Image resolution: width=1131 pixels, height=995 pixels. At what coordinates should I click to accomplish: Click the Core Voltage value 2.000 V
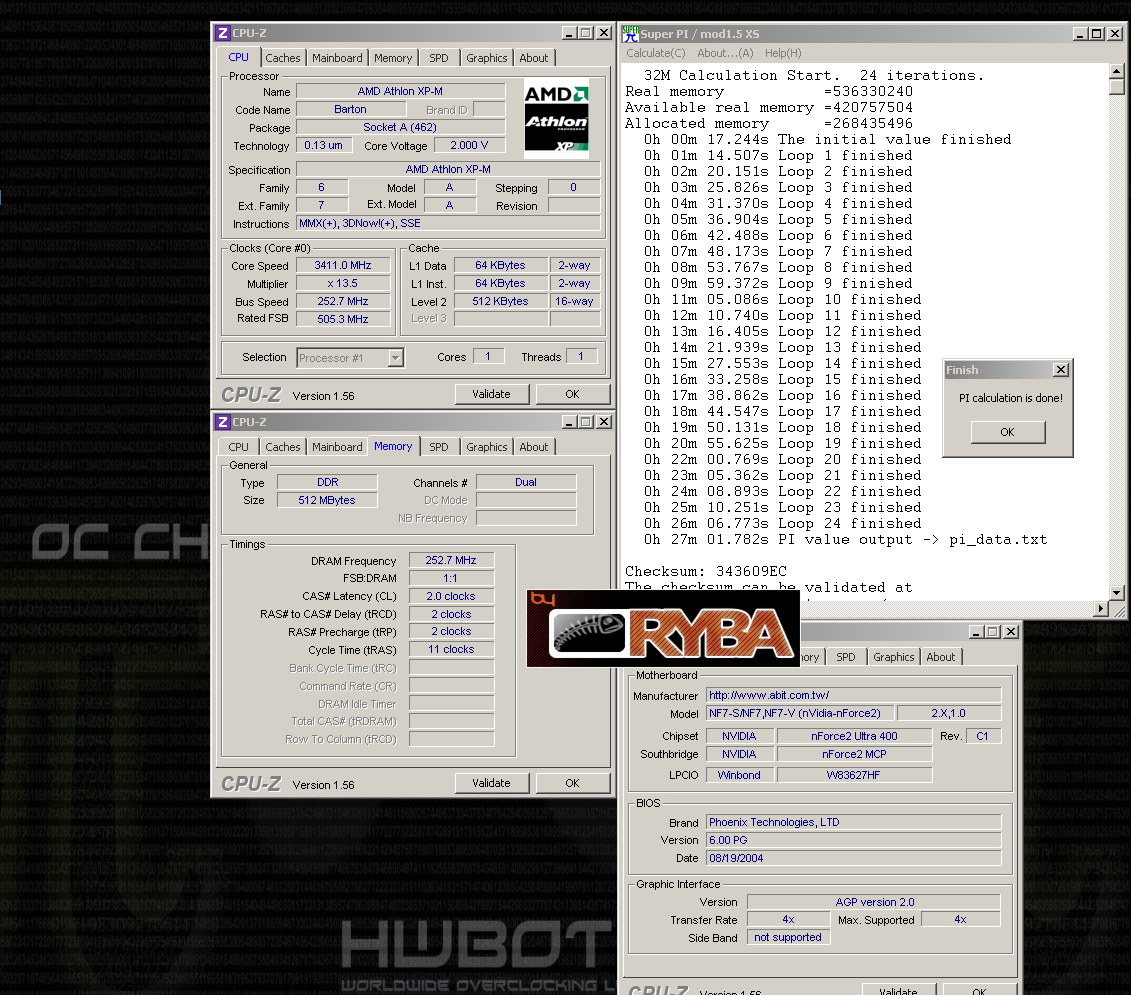[x=470, y=145]
